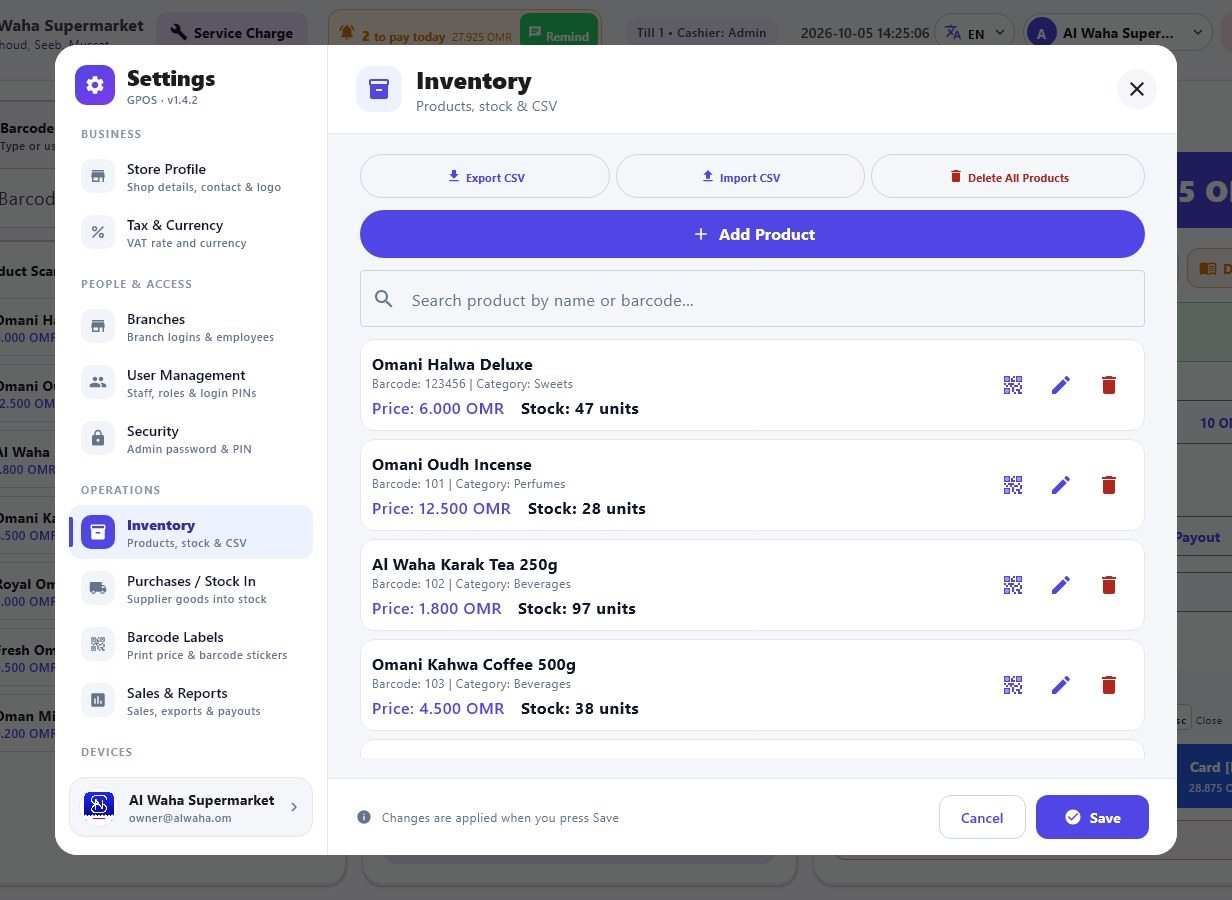Open Purchases / Stock In section
Screen dimensions: 1232x900
(x=191, y=589)
